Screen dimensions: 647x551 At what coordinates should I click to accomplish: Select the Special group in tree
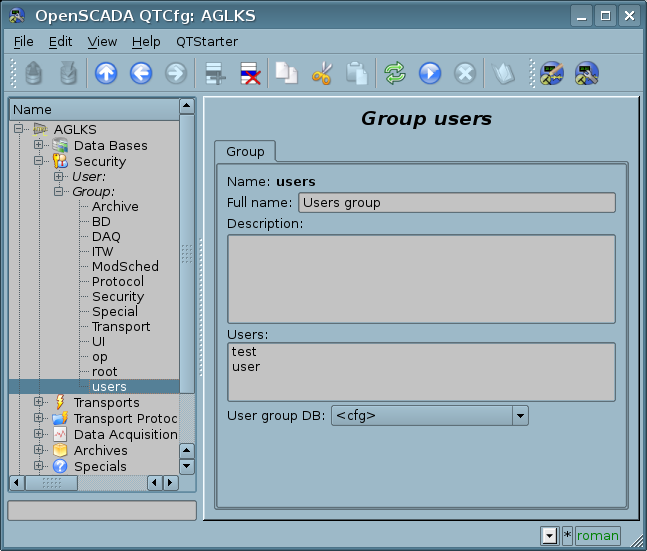(x=115, y=312)
